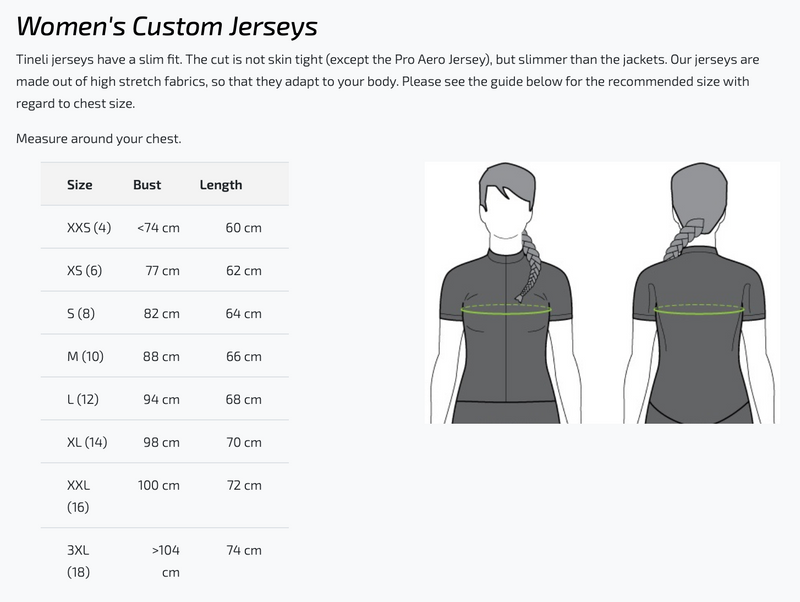Click green chest line on front figure

coord(506,309)
